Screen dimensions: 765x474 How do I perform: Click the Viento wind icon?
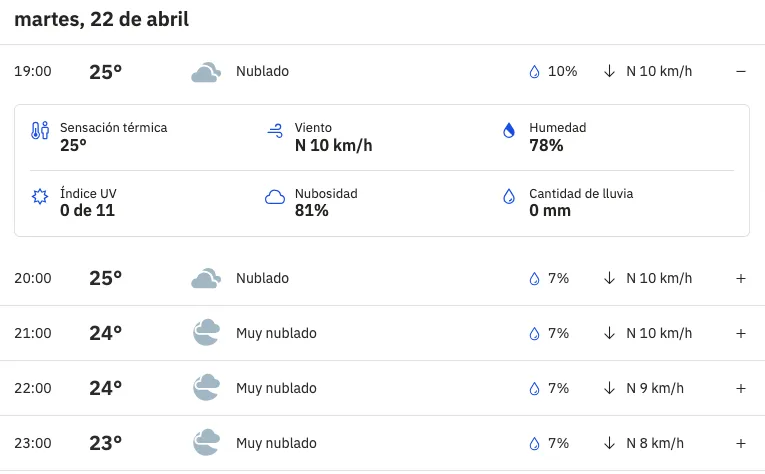[x=275, y=131]
